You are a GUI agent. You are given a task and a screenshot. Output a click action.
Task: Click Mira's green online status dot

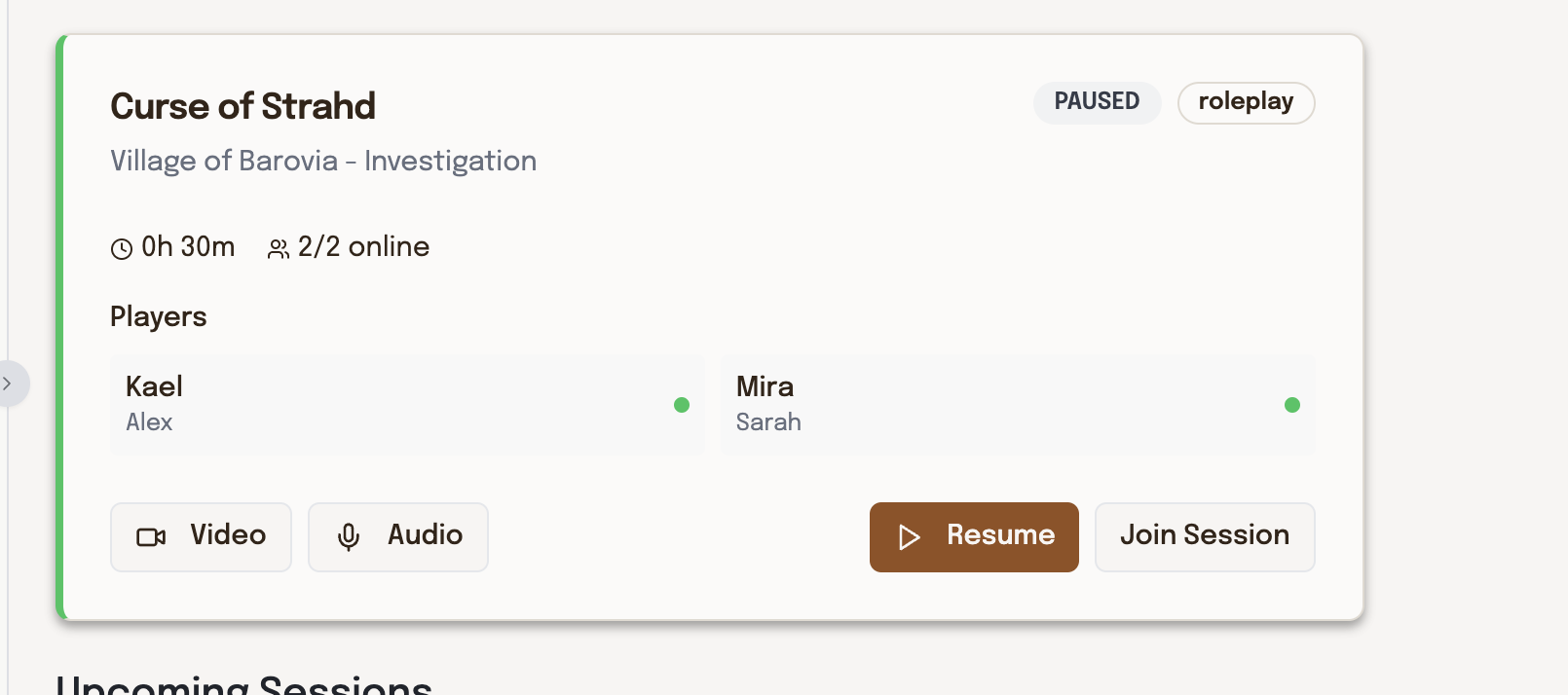coord(1292,405)
